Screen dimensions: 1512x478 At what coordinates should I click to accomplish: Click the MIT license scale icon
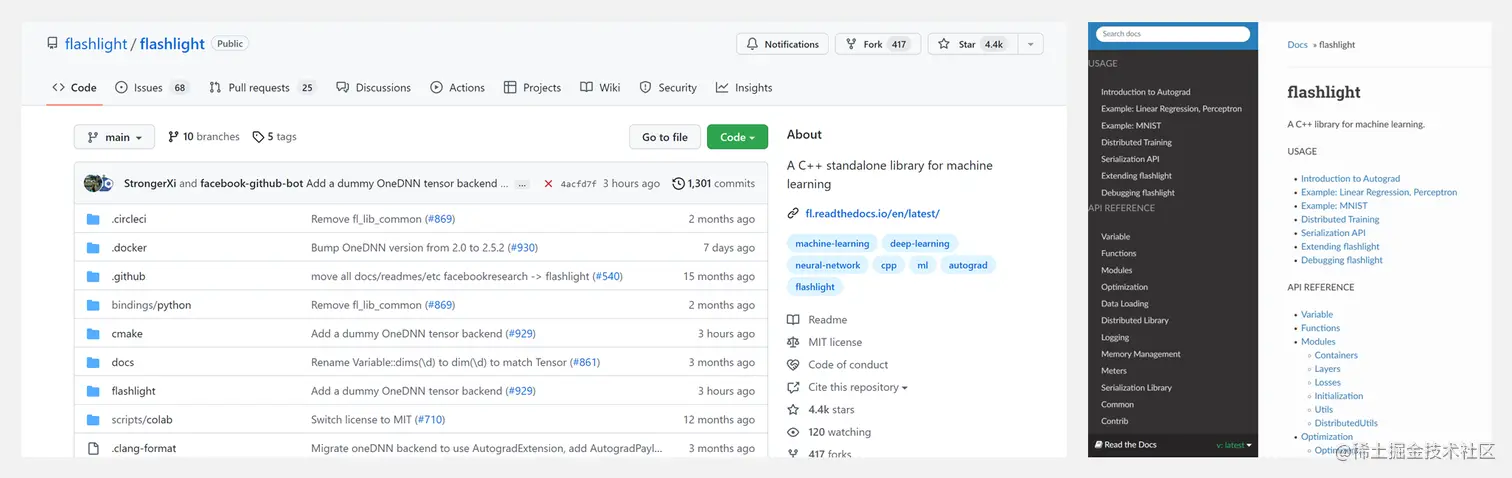[793, 342]
